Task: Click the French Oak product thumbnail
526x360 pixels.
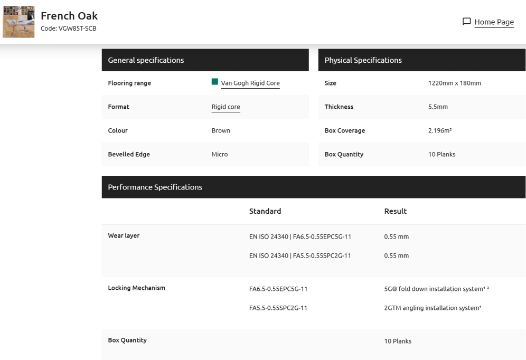Action: pyautogui.click(x=18, y=21)
